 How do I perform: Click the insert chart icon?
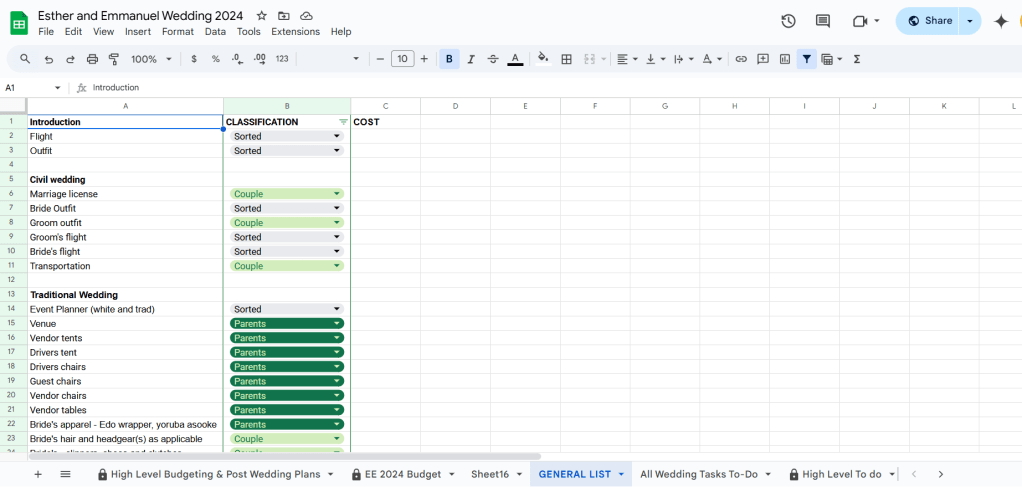point(785,59)
